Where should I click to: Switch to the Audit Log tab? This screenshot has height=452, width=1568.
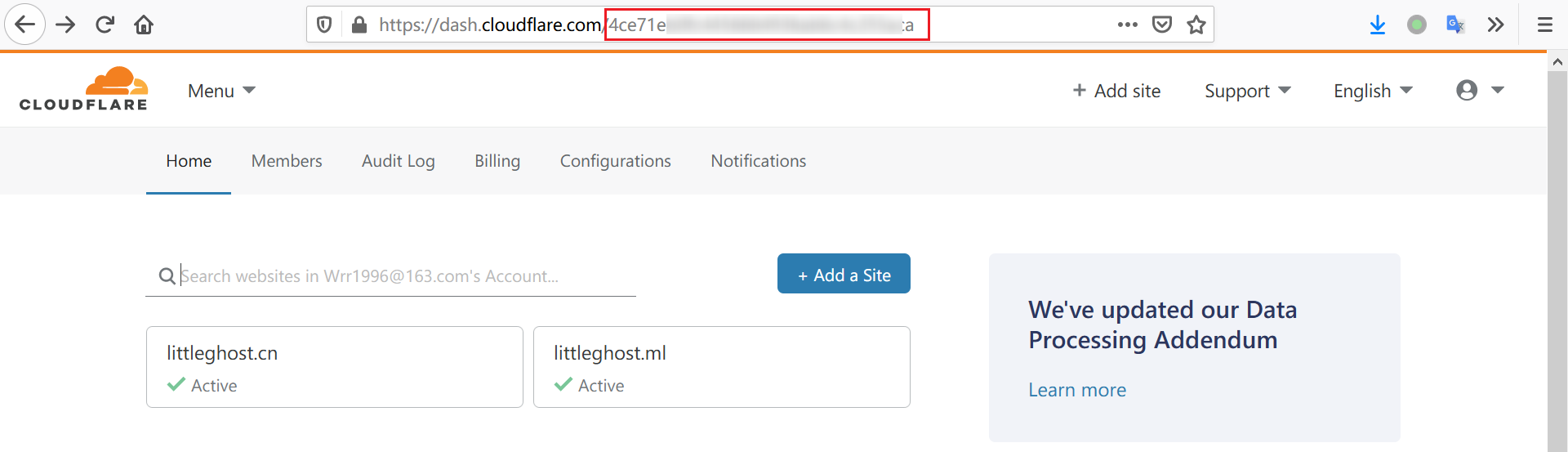pyautogui.click(x=399, y=161)
